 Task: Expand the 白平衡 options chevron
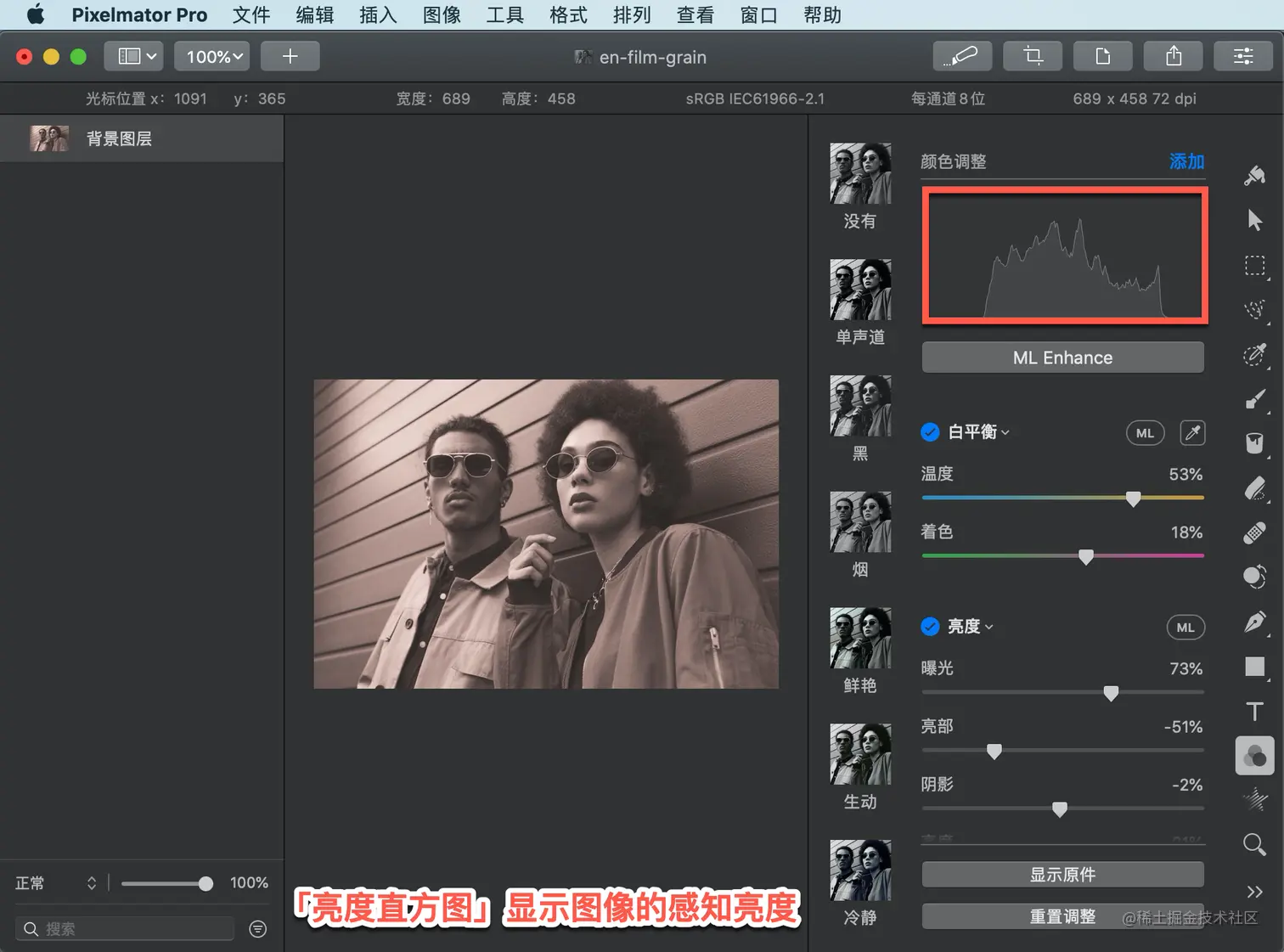tap(1005, 433)
